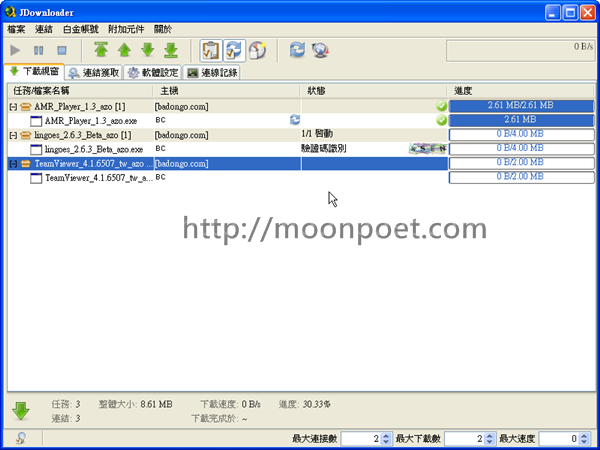Move selected item down one position
Screen dimensions: 600x450
pyautogui.click(x=148, y=50)
